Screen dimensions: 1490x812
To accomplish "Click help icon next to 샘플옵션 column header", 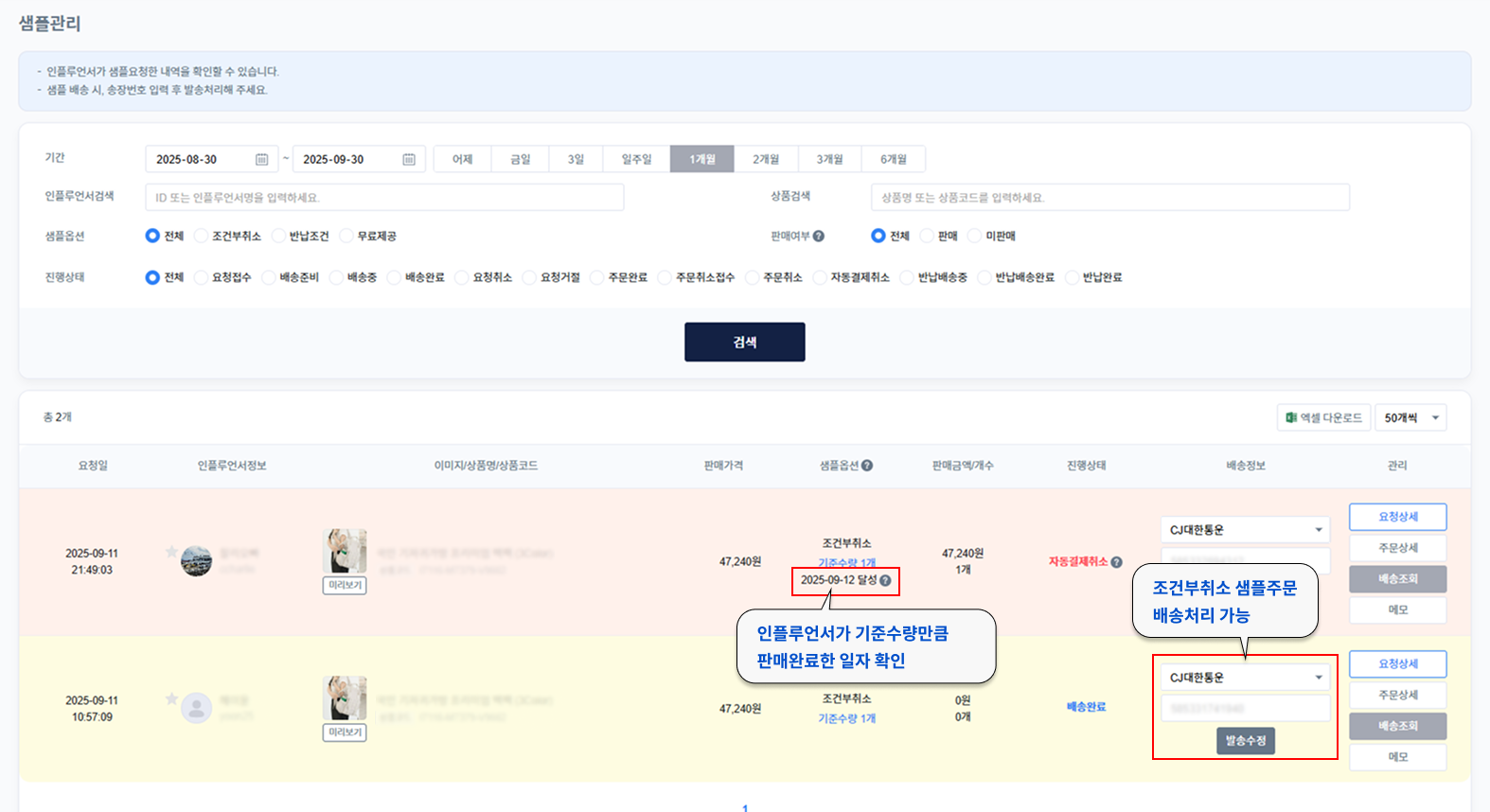I will tap(867, 466).
